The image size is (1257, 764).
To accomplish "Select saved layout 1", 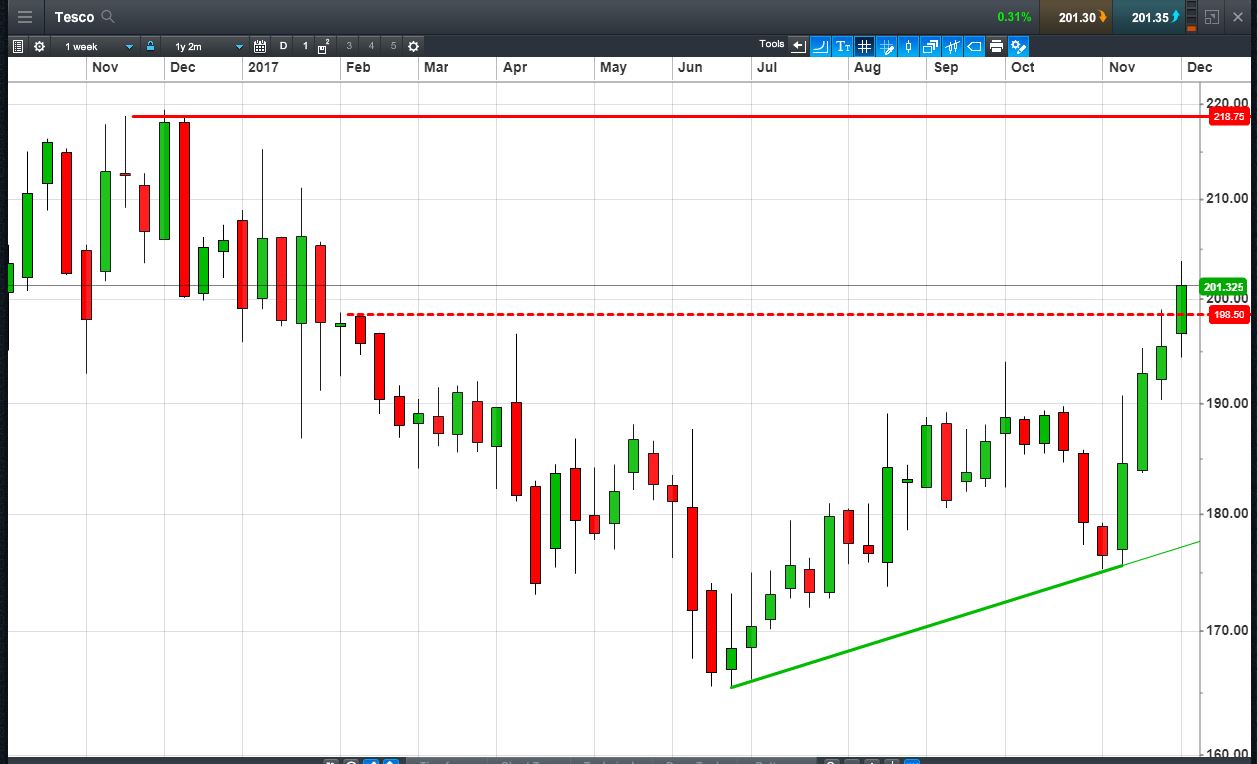I will coord(305,46).
